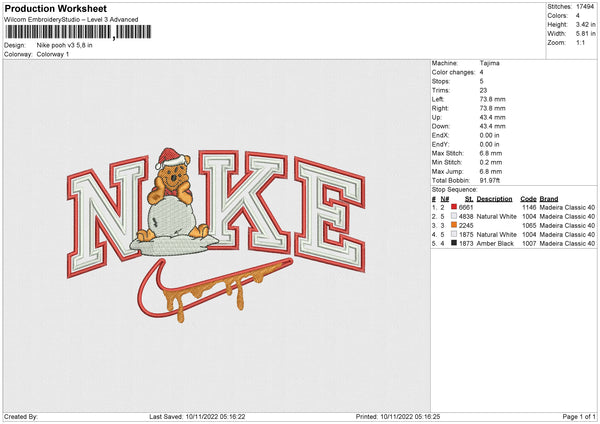Screen dimensions: 600x424
Task: Click the Page 1 of 1 footer text
Action: (575, 416)
